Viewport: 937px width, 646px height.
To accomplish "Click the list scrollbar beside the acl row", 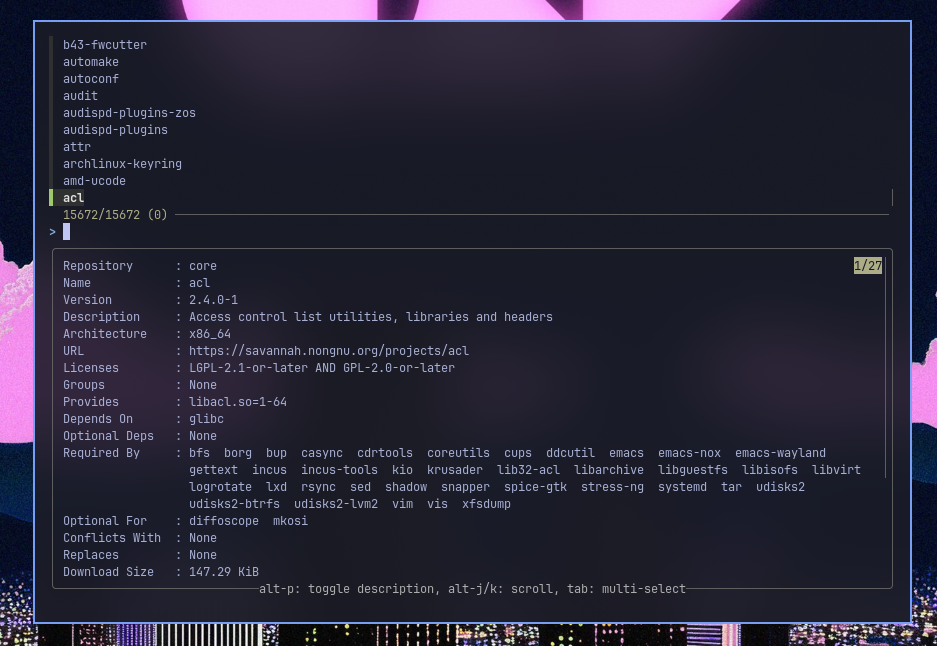I will pos(892,198).
